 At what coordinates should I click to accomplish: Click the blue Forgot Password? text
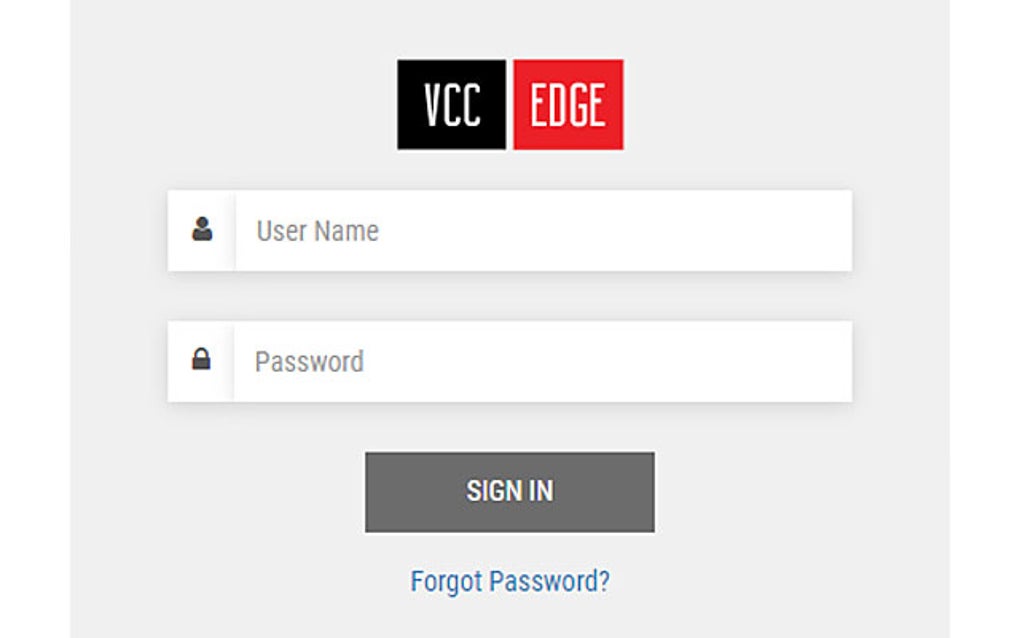point(509,581)
